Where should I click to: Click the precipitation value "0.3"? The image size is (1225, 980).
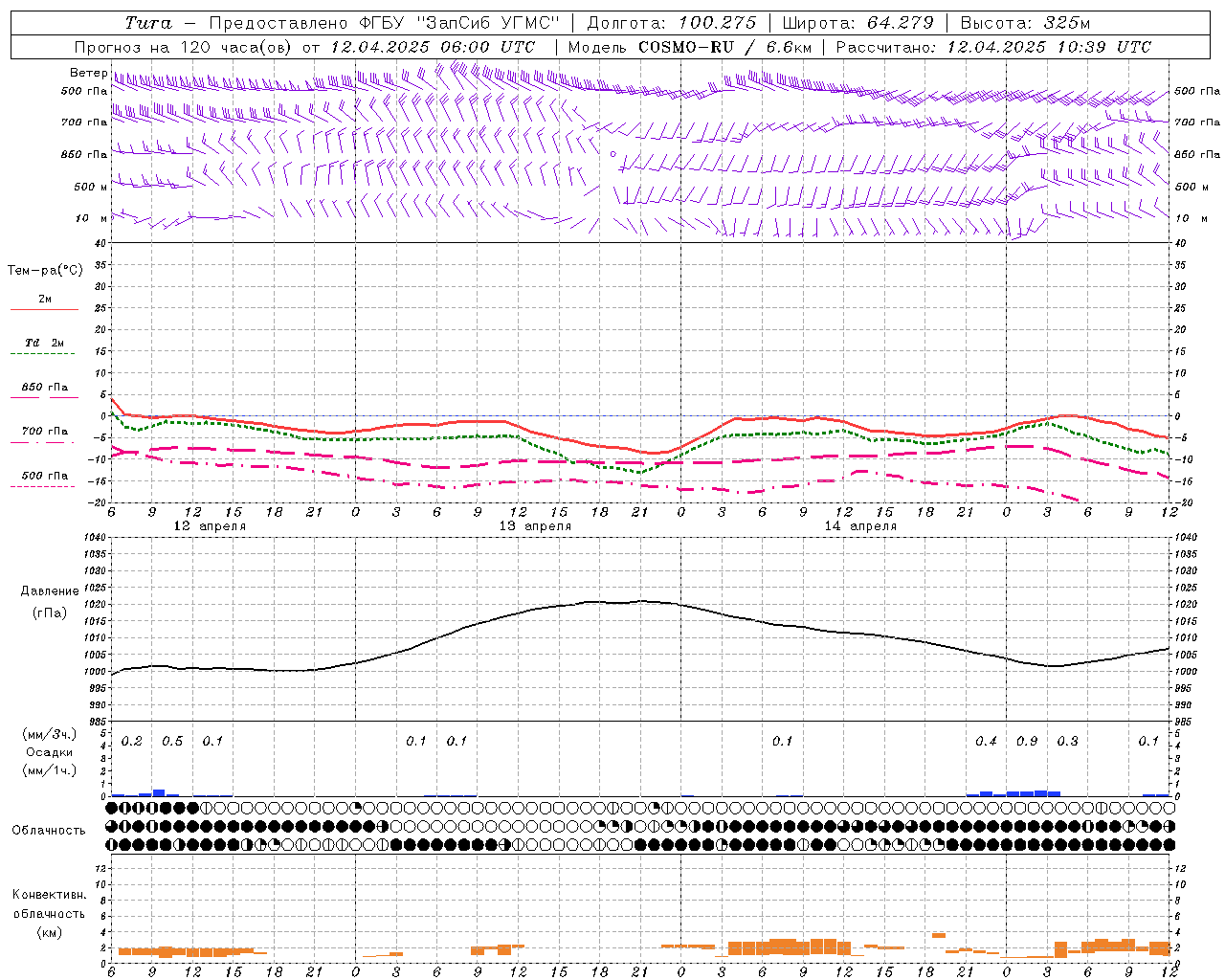1067,742
